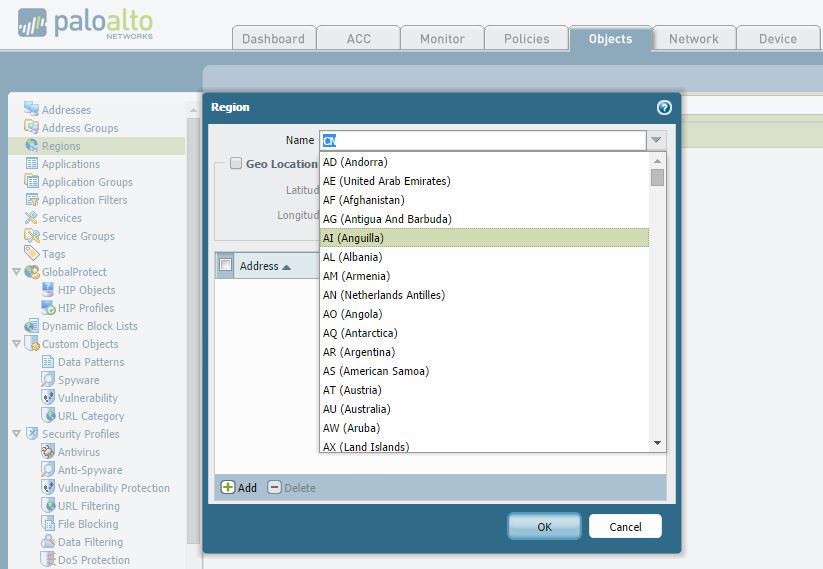Click the sidebar scroll-up arrow
The height and width of the screenshot is (569, 823).
(x=193, y=110)
